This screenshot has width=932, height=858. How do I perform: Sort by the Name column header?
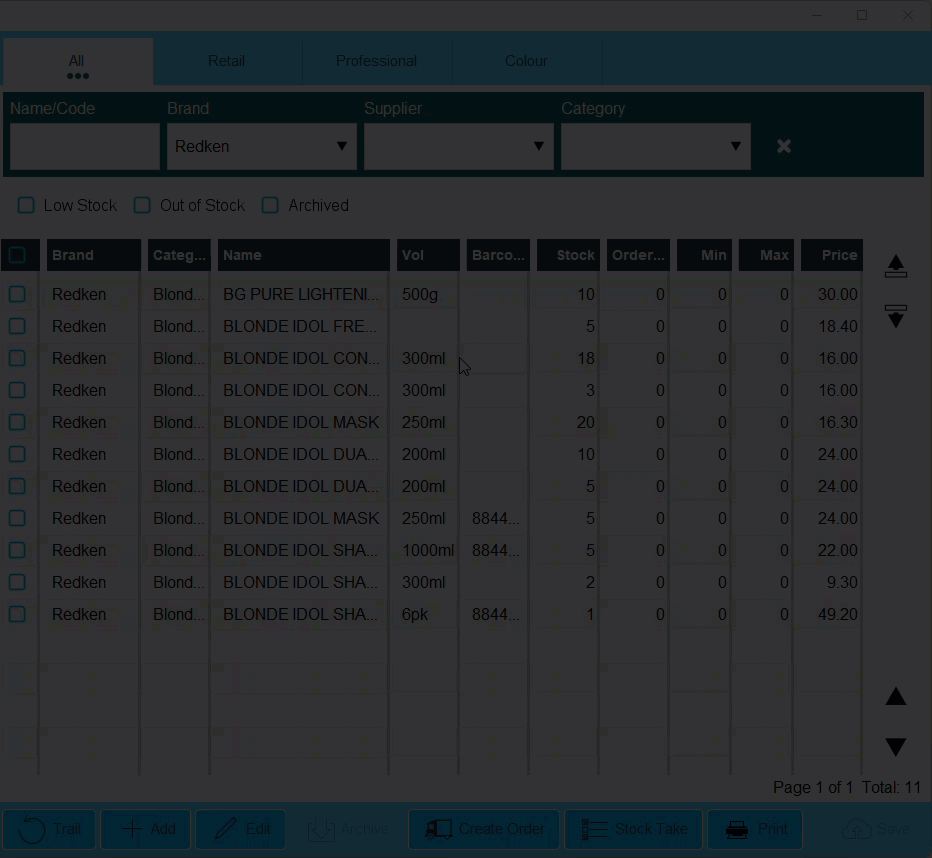[304, 255]
